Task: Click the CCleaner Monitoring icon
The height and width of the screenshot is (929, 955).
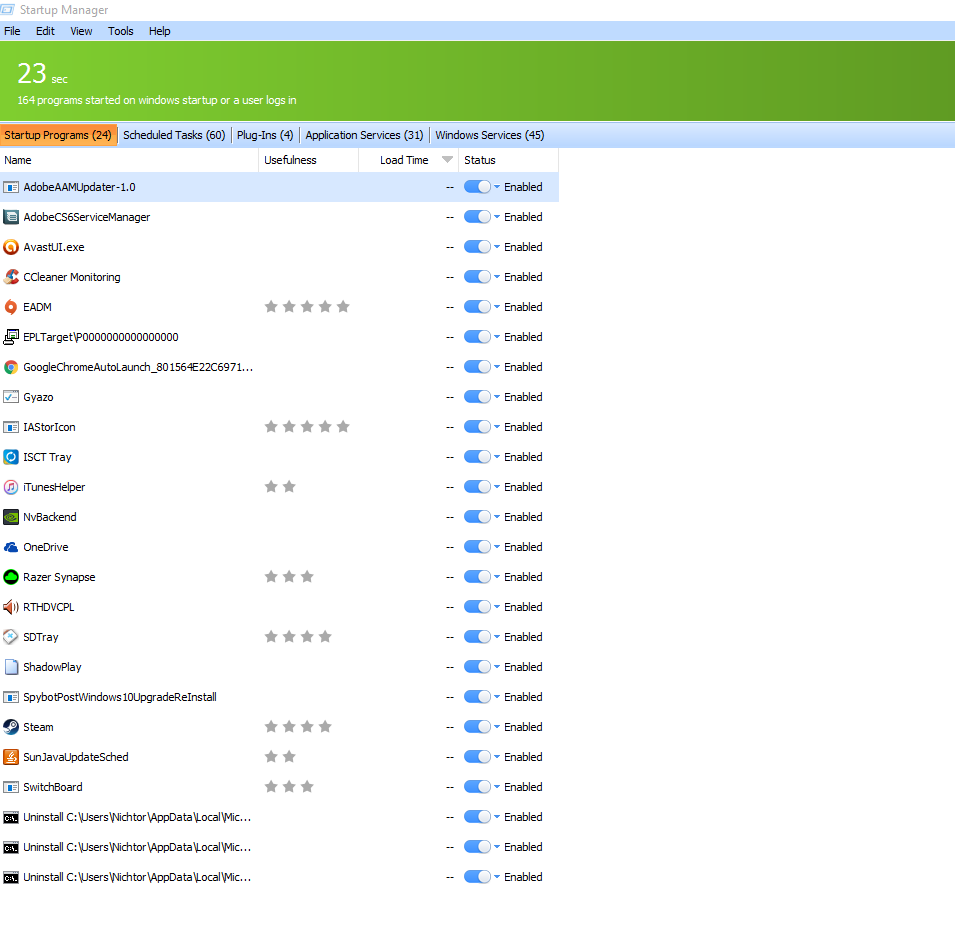Action: coord(11,277)
